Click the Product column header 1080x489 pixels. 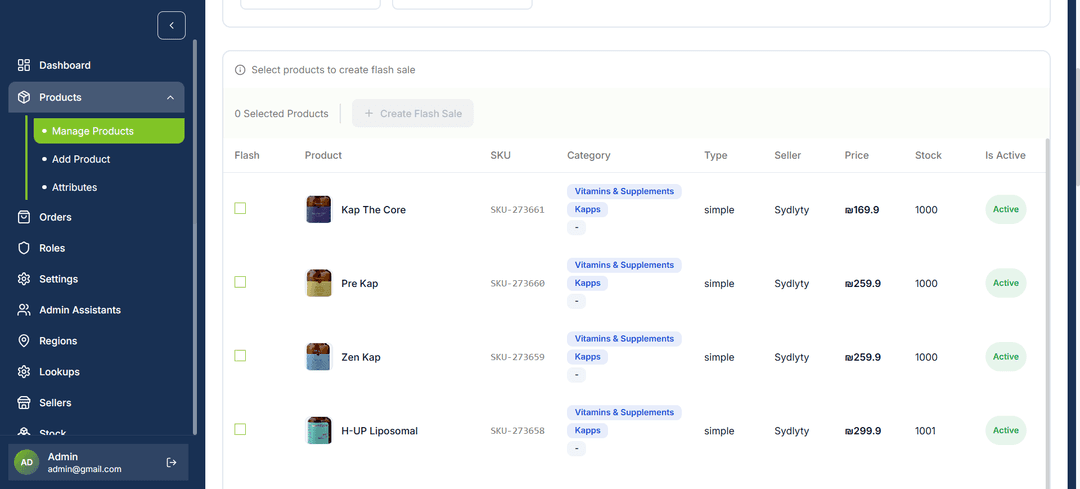coord(323,156)
